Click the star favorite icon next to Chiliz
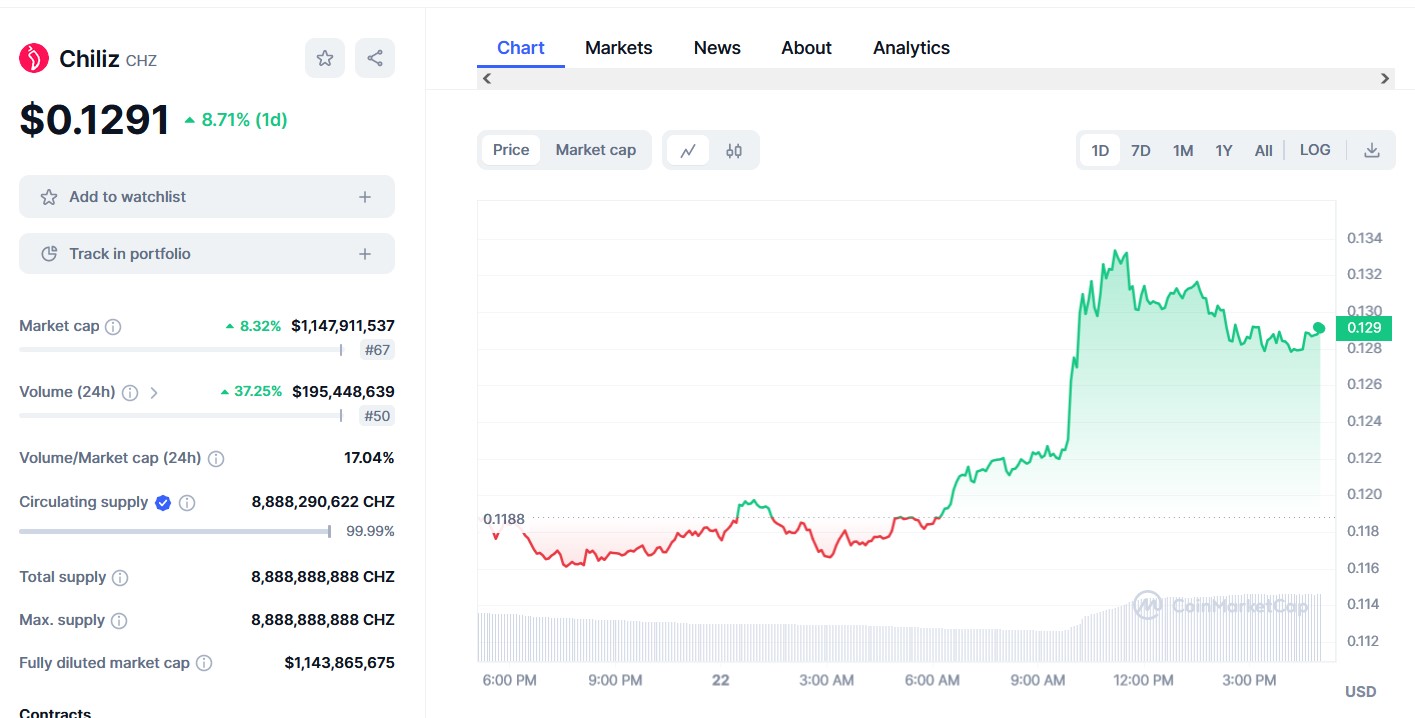This screenshot has height=718, width=1415. click(x=325, y=58)
